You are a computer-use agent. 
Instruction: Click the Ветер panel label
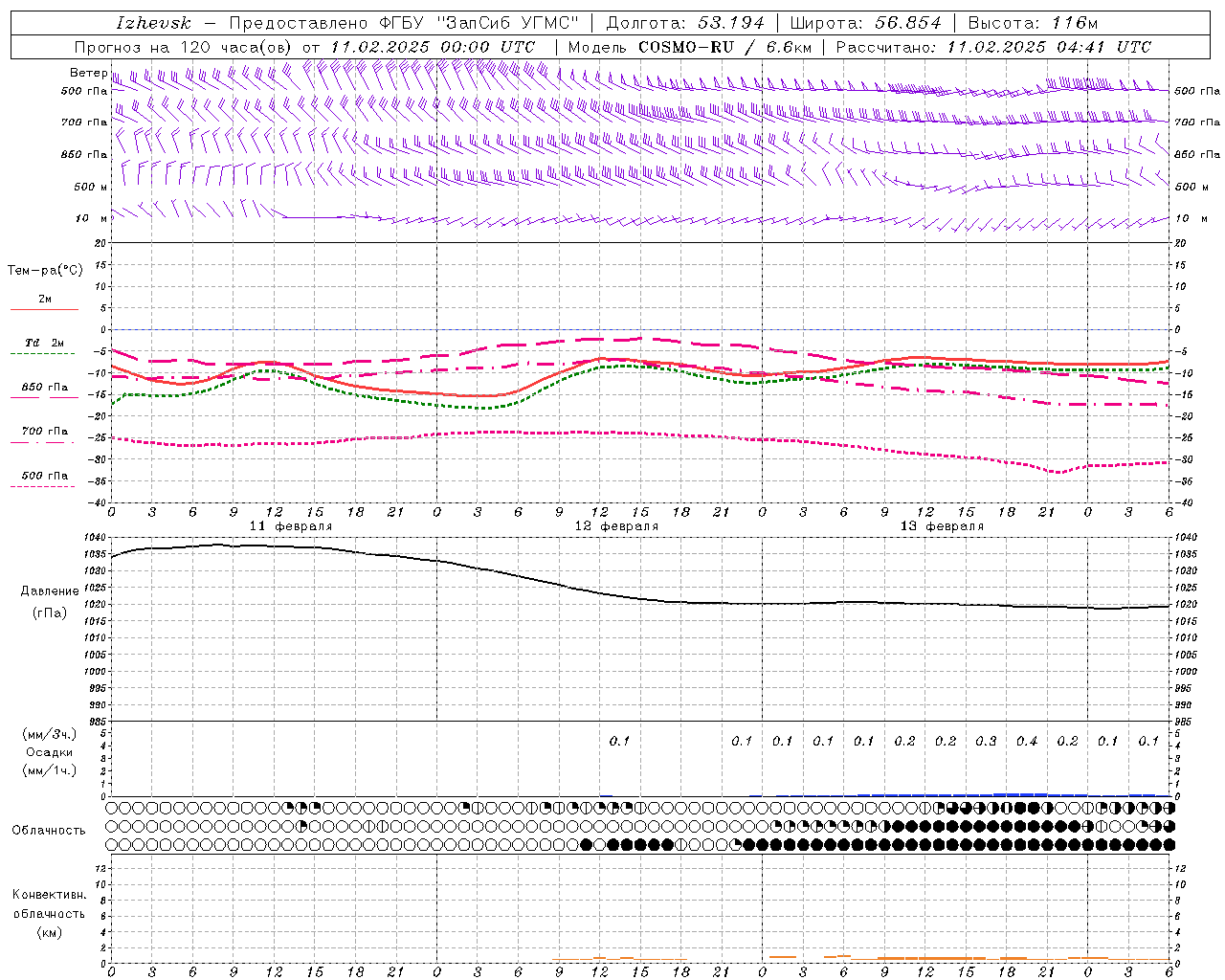[x=88, y=73]
